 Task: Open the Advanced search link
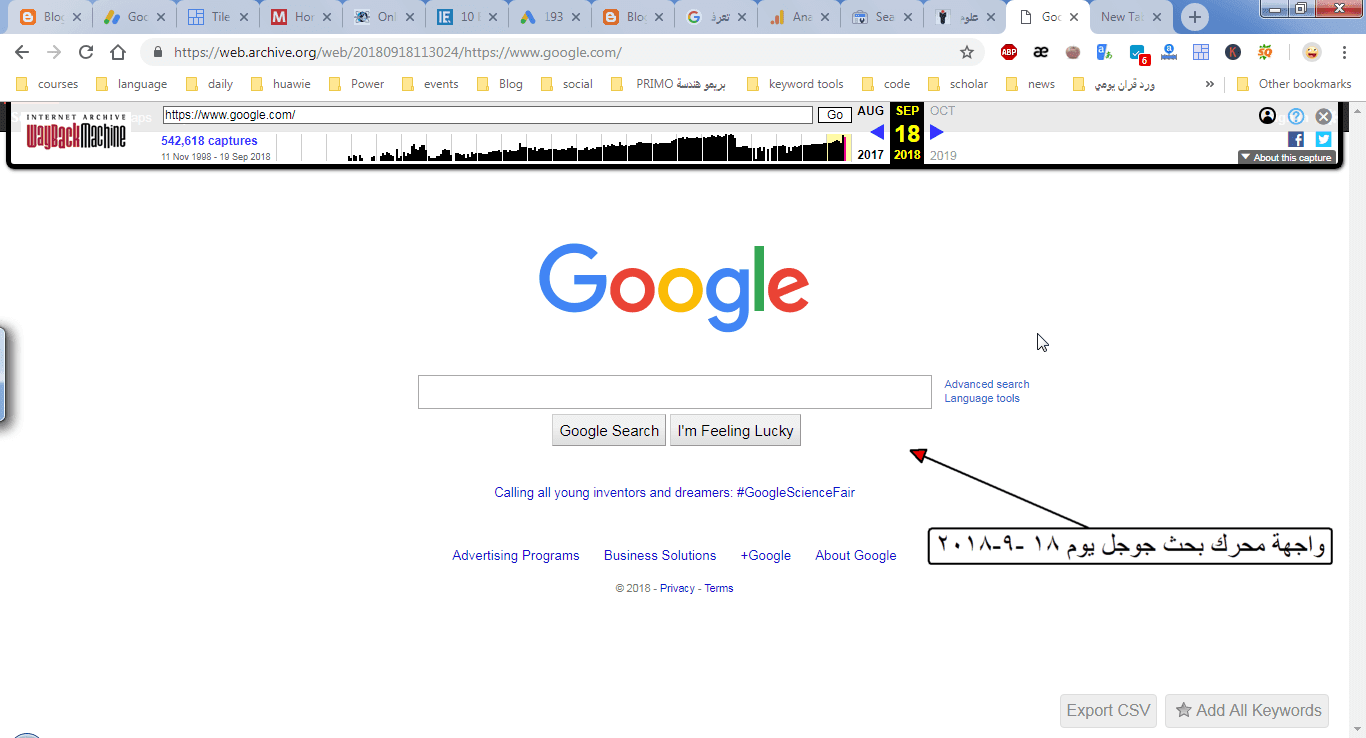986,384
